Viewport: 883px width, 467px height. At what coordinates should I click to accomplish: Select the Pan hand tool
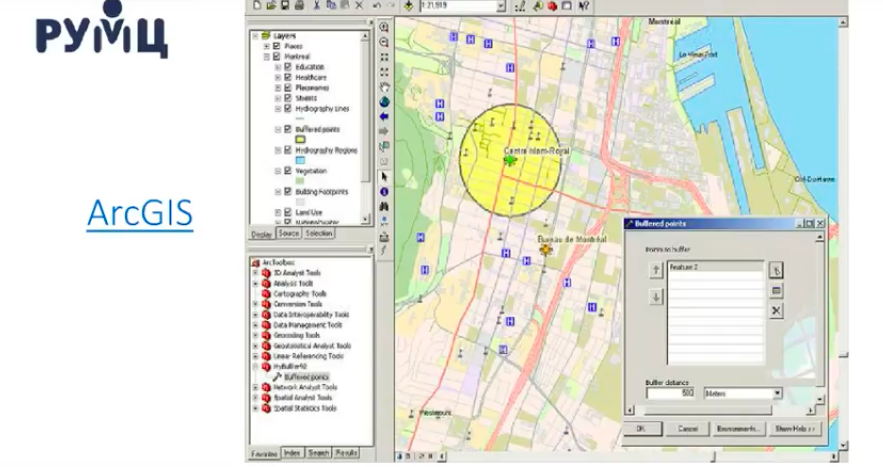pos(384,87)
